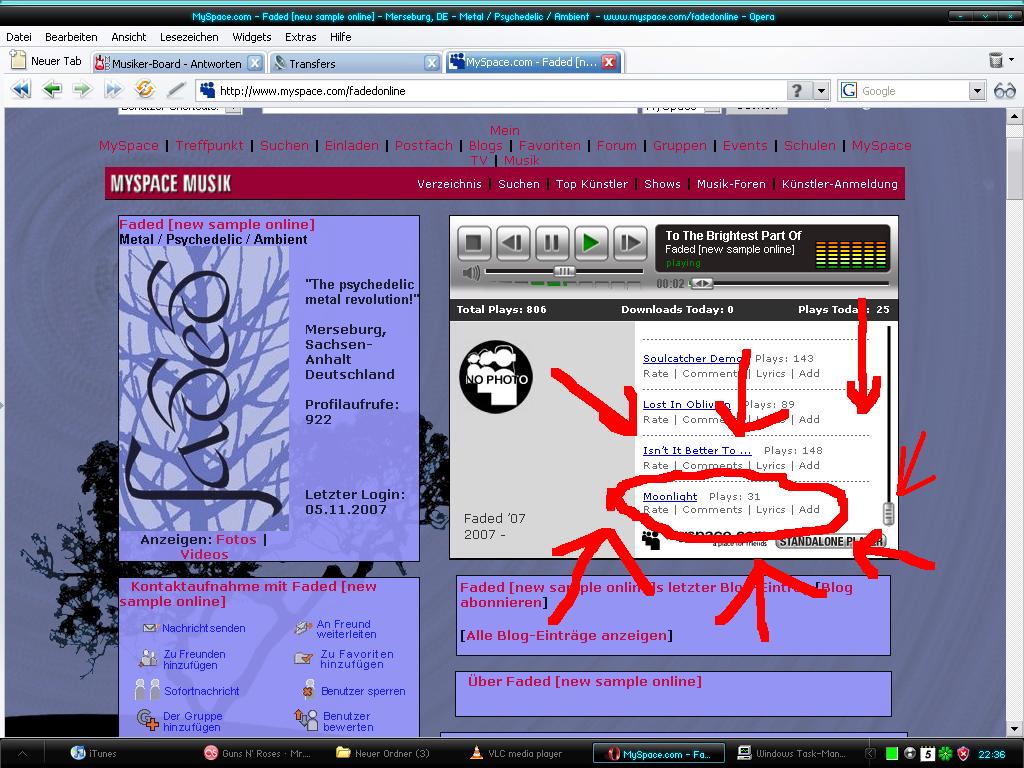Go back one page in Opera
The width and height of the screenshot is (1024, 768).
(x=52, y=89)
